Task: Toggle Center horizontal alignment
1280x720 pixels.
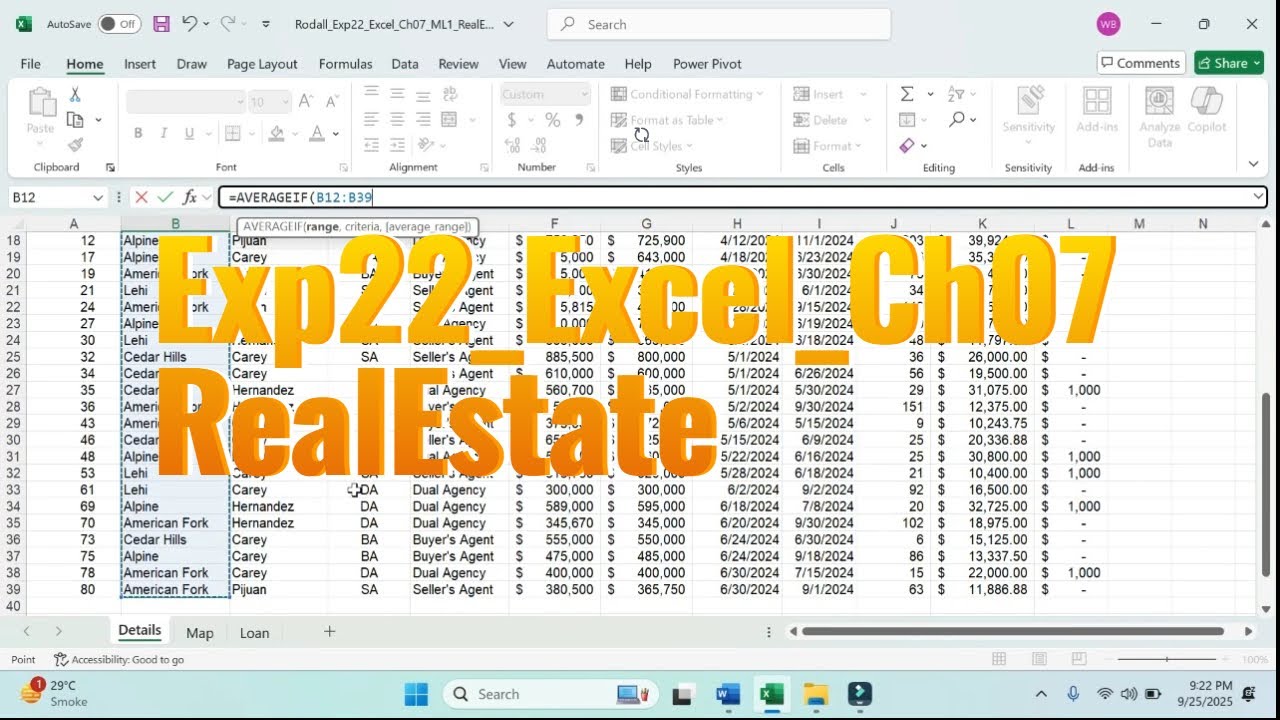Action: coord(397,120)
